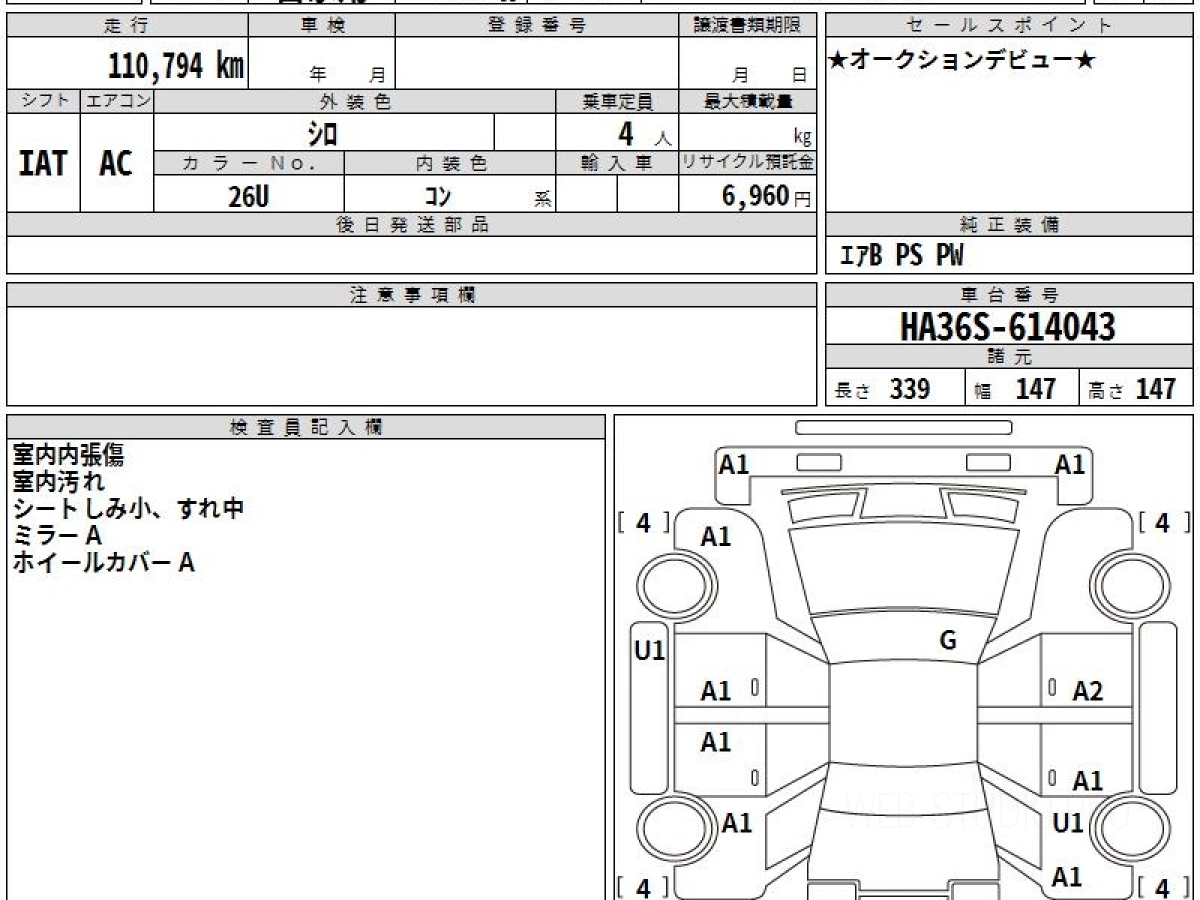Click the bottom-left tire circle in the car diagram
The width and height of the screenshot is (1200, 900).
(x=673, y=828)
